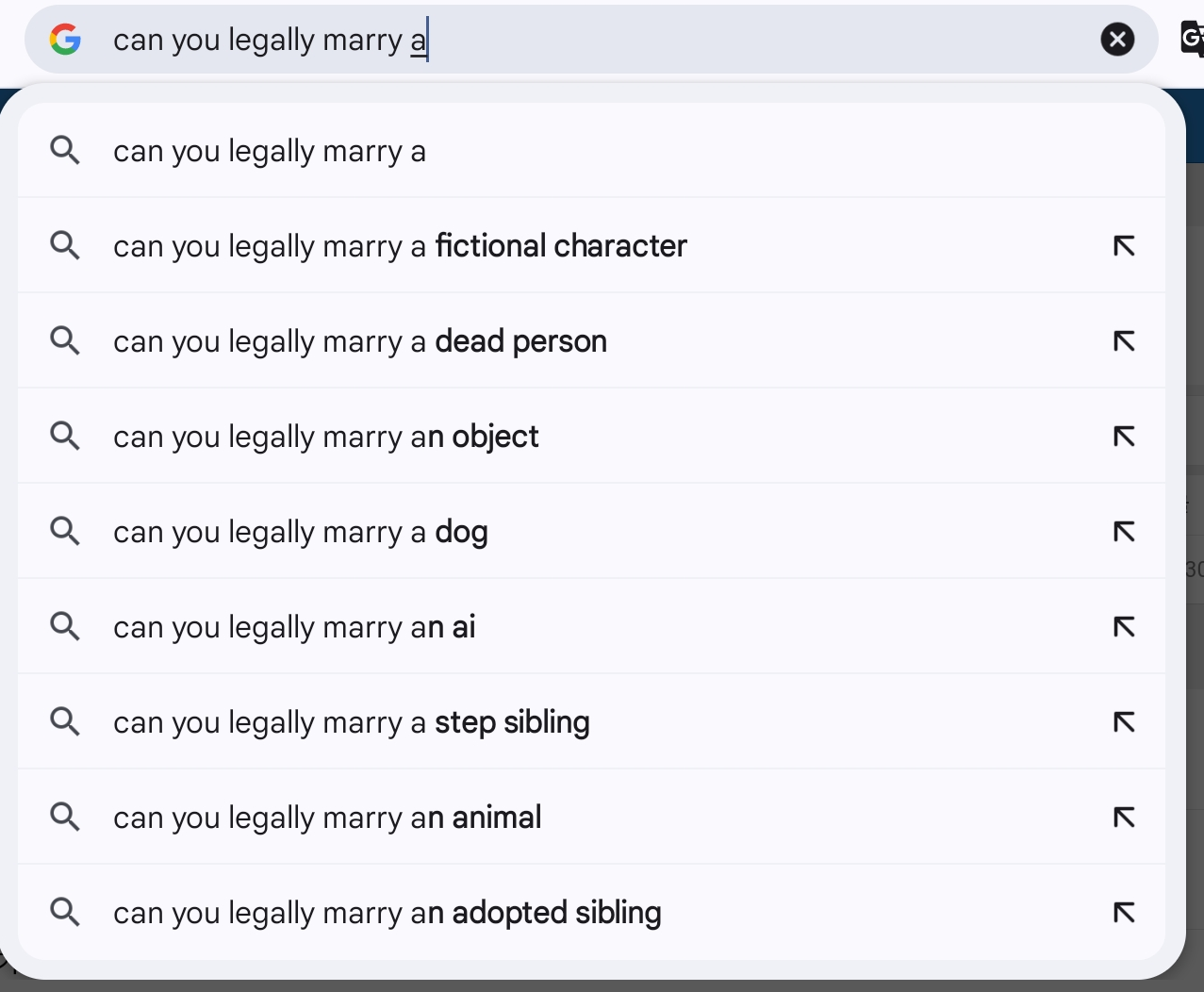Click the Google logo in search bar

65,40
